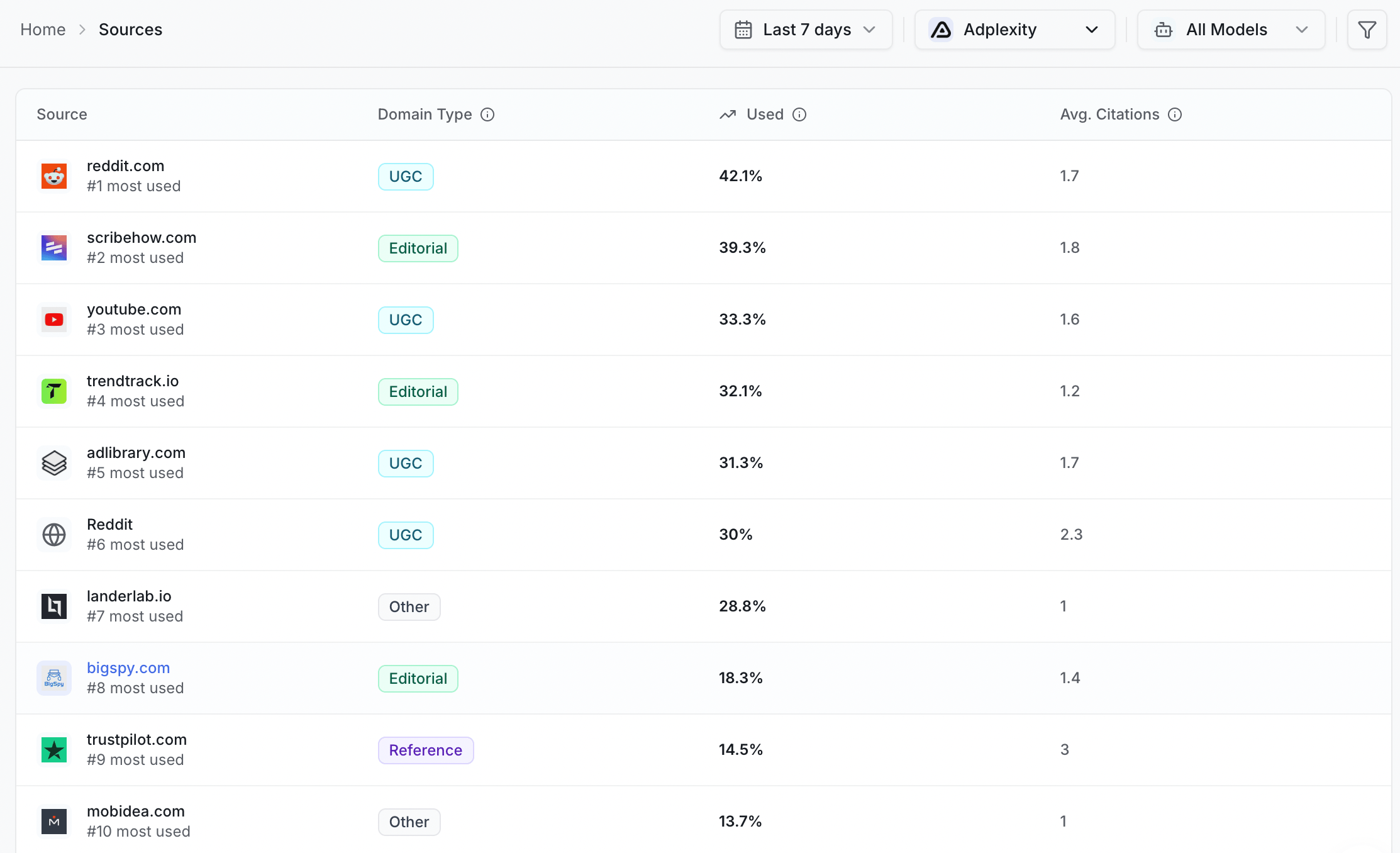Click the youtube.com play icon
This screenshot has height=853, width=1400.
[x=54, y=320]
